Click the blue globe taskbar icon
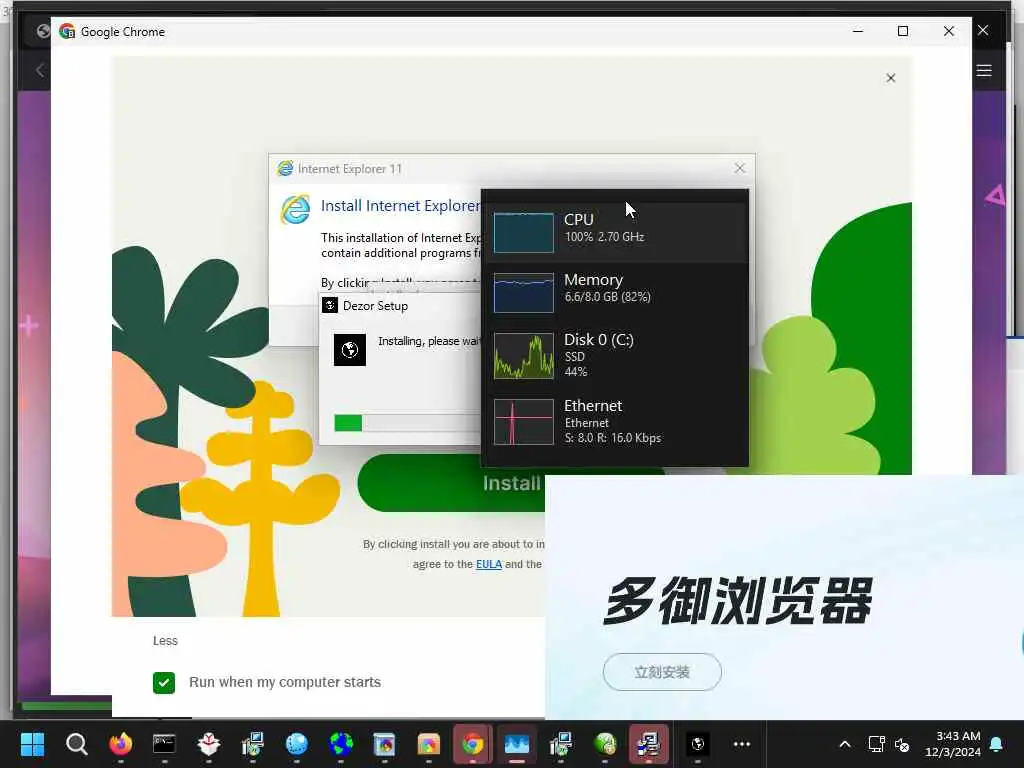Viewport: 1024px width, 768px height. click(x=296, y=744)
